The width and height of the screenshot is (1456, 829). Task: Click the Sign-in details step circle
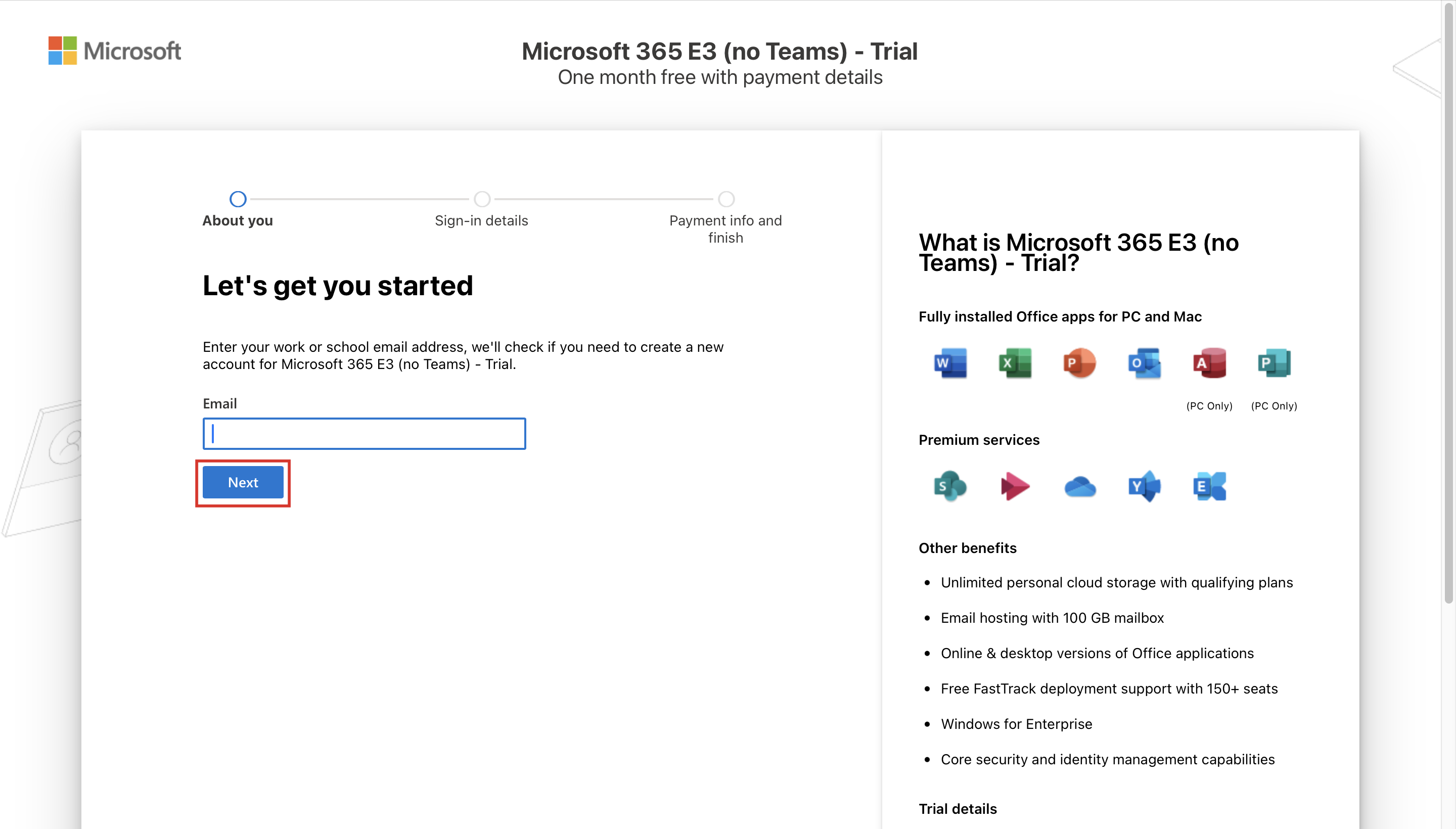(x=482, y=199)
